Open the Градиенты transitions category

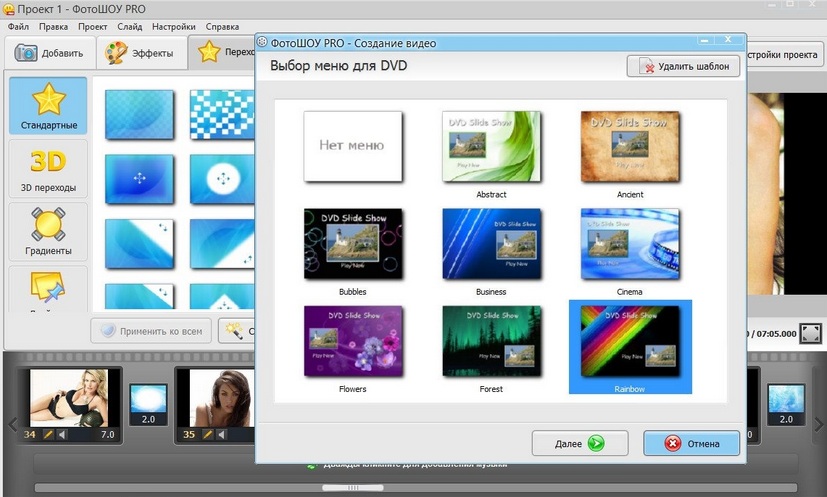(x=48, y=230)
